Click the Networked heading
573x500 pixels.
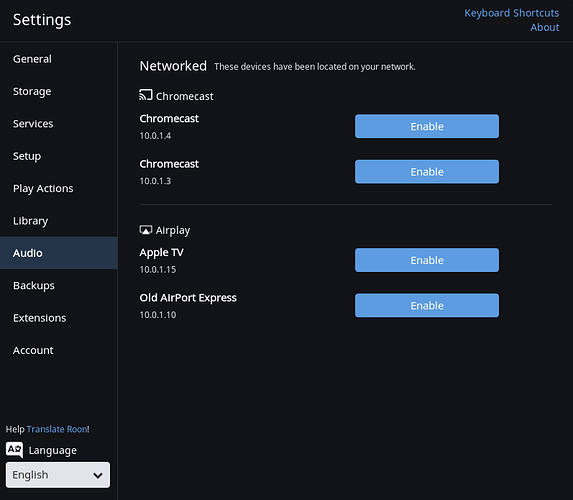173,66
